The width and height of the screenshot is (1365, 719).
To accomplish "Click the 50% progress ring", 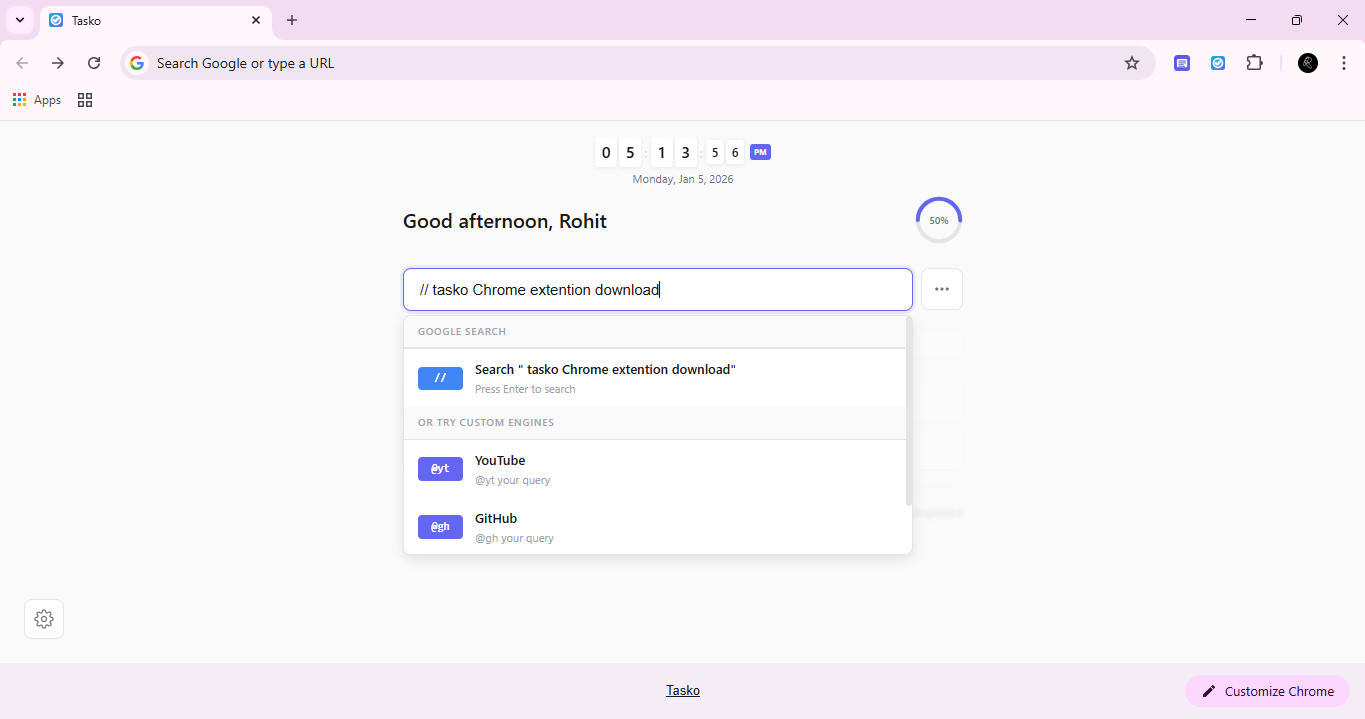I will 938,220.
